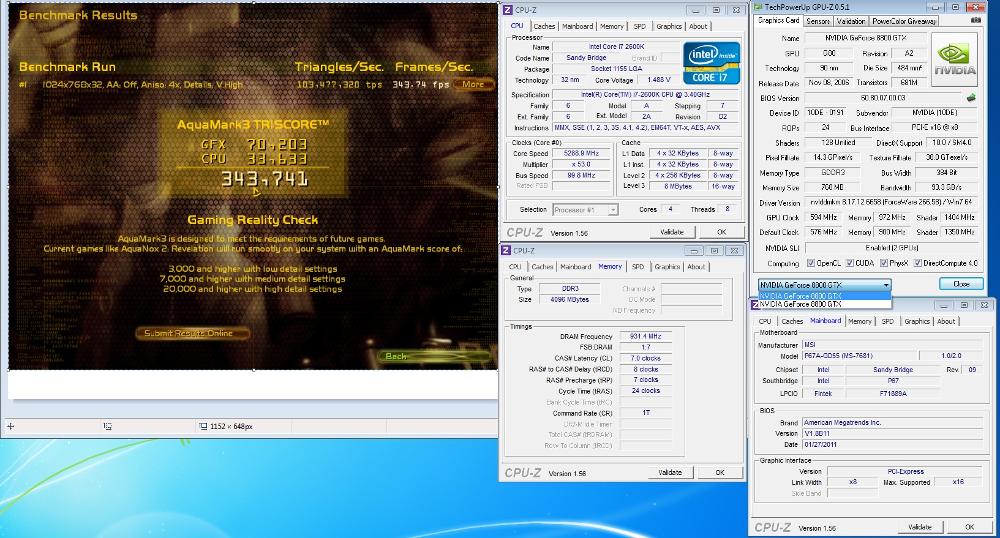Click the BIOS Version field in GPU-Z
The image size is (1000, 538).
(883, 98)
